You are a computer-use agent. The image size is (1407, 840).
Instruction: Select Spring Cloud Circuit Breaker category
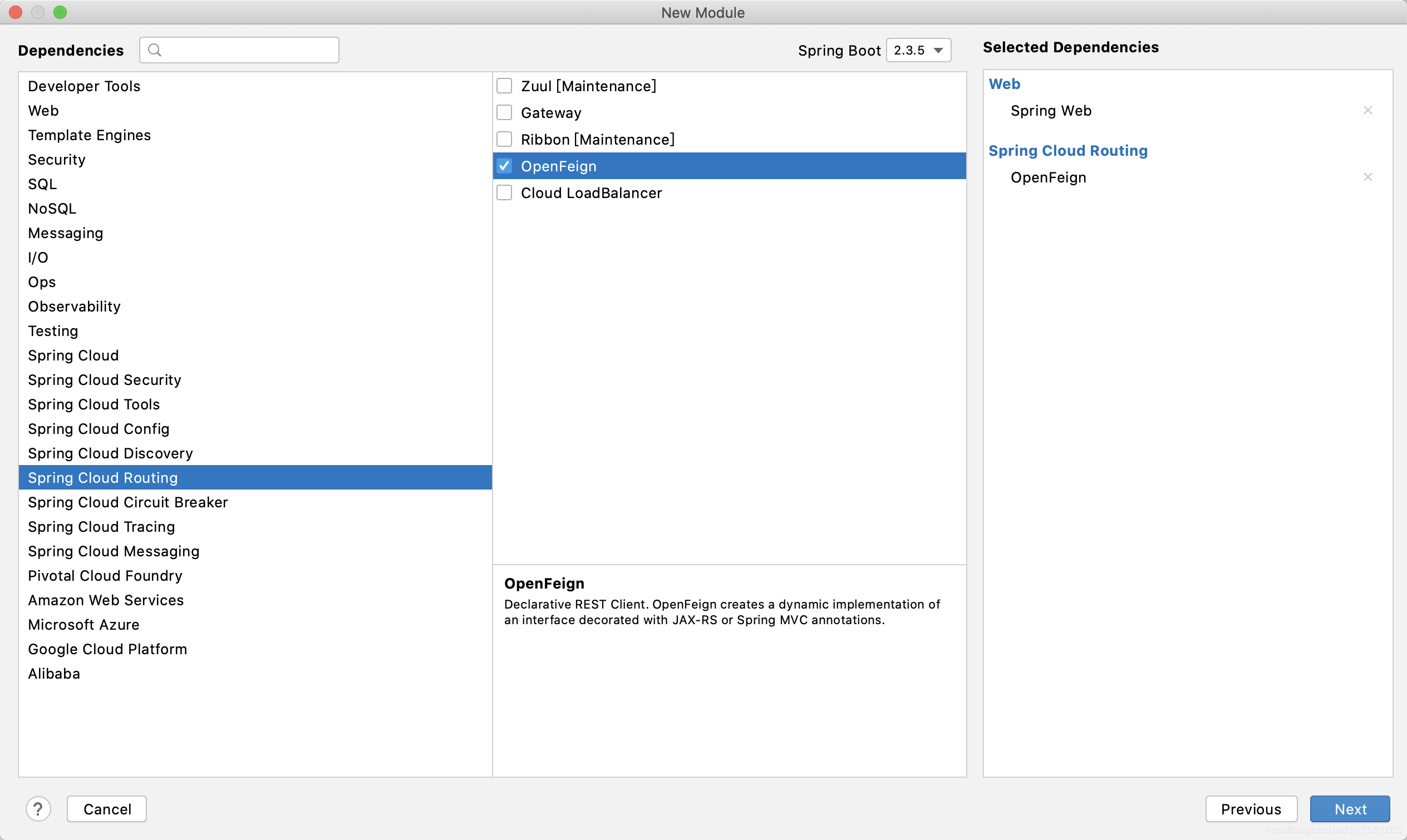coord(129,501)
